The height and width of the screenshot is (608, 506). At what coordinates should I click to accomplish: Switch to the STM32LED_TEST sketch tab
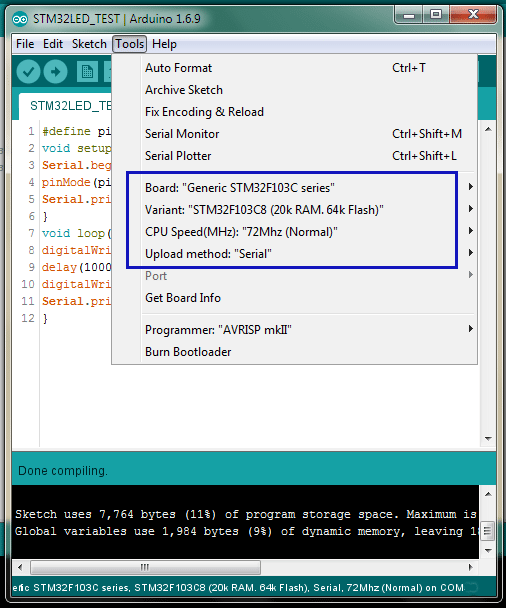(x=66, y=106)
